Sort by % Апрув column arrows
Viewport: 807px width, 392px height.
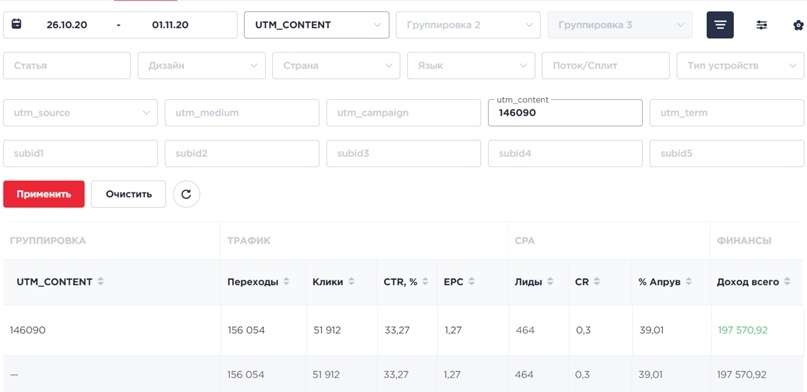point(689,281)
